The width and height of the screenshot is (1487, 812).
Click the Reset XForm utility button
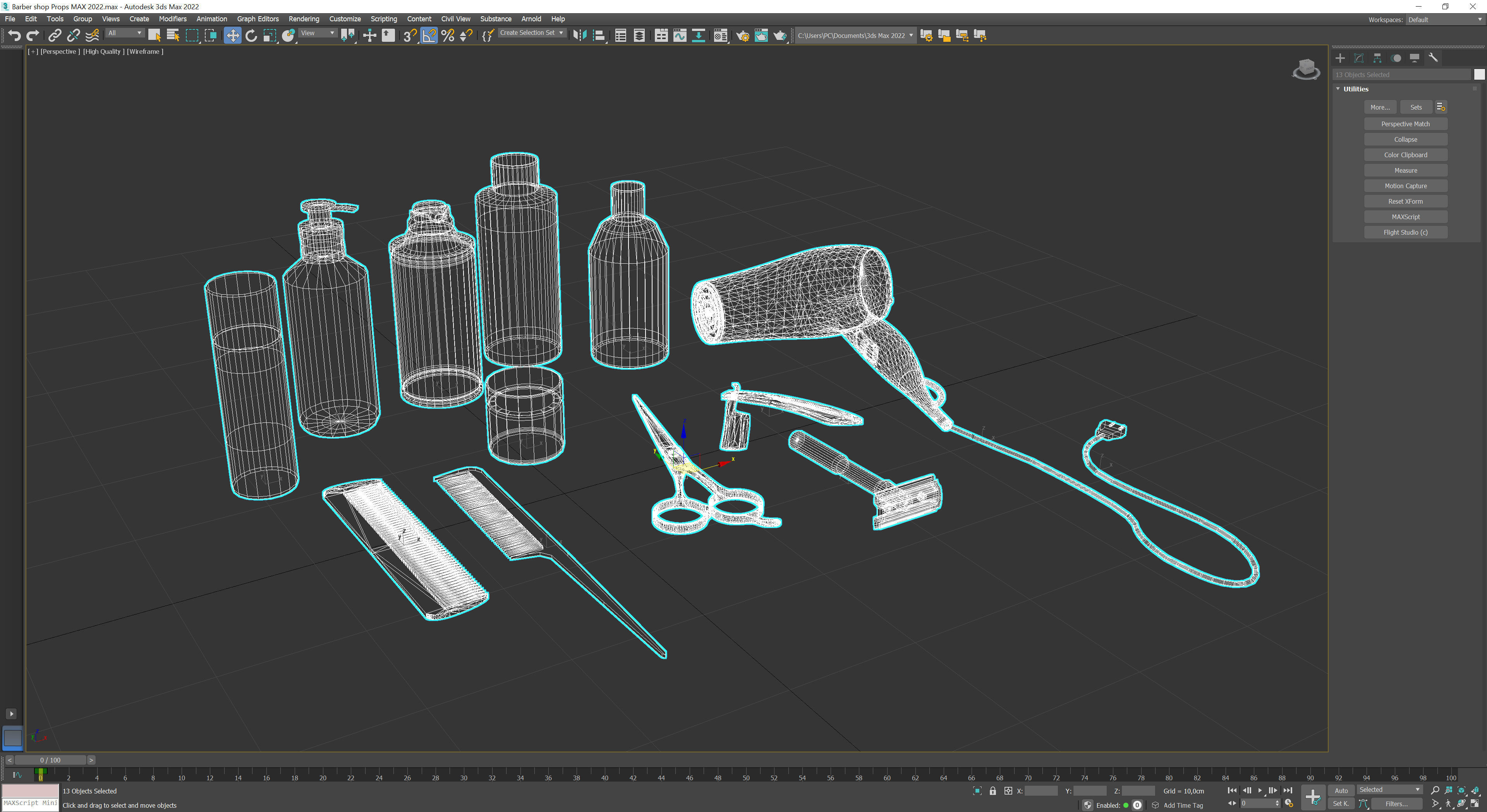(x=1405, y=201)
